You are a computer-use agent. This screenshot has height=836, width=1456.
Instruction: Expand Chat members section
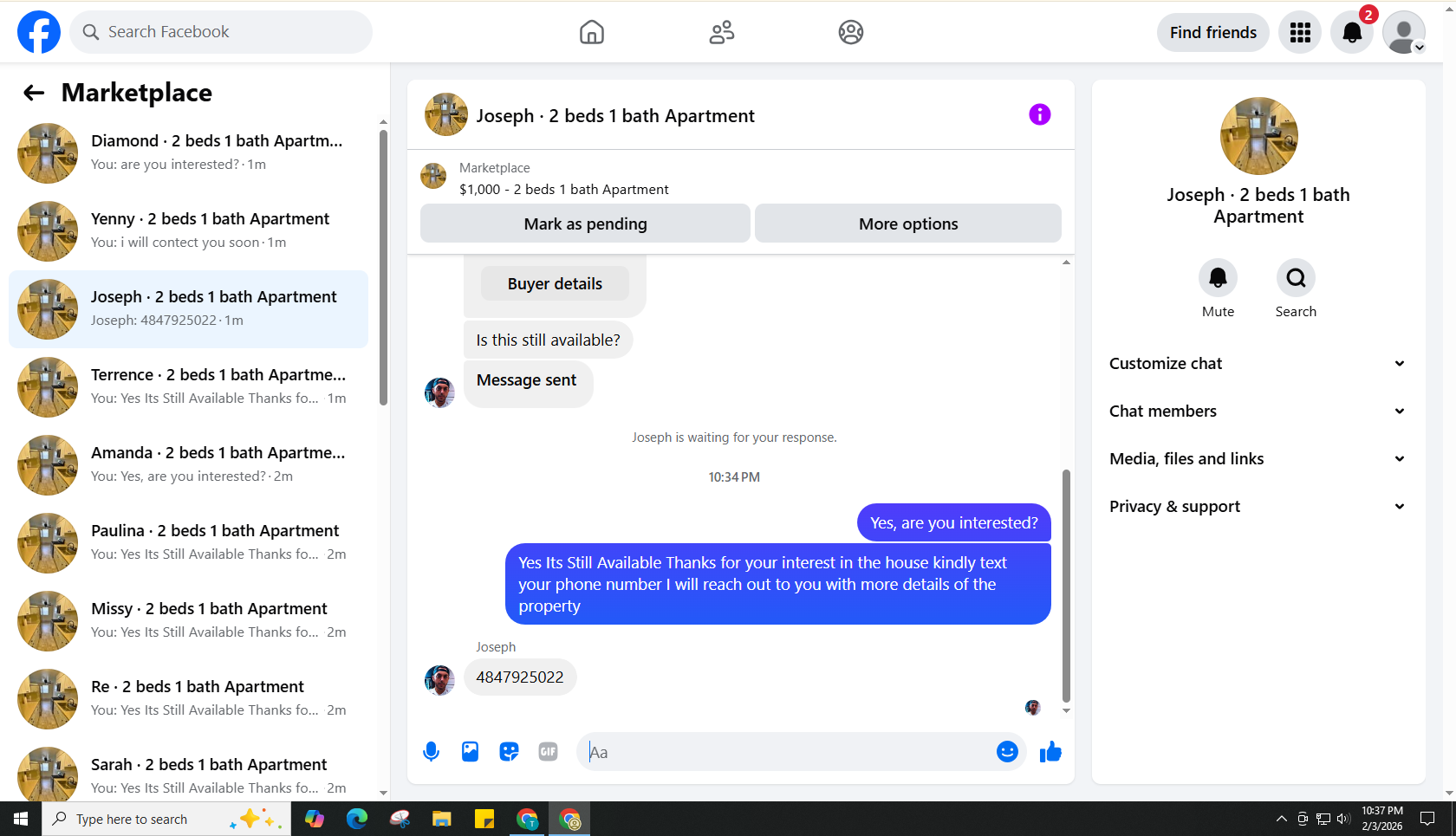1258,412
